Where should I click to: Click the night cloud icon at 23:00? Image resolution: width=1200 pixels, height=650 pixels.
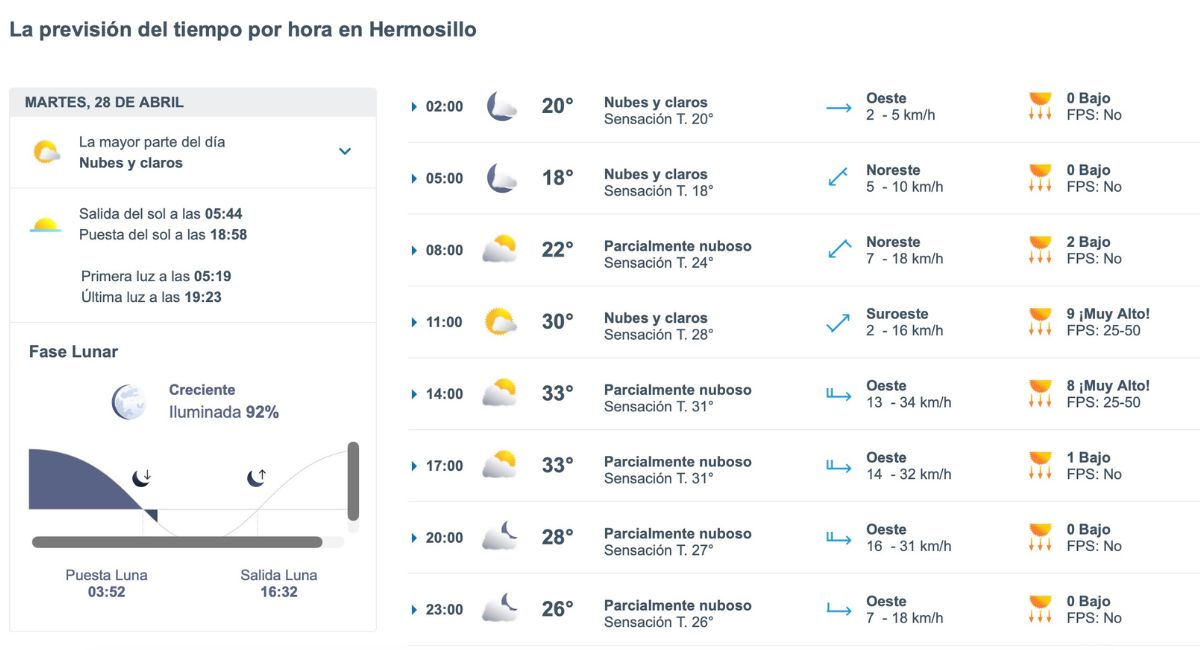pyautogui.click(x=501, y=608)
